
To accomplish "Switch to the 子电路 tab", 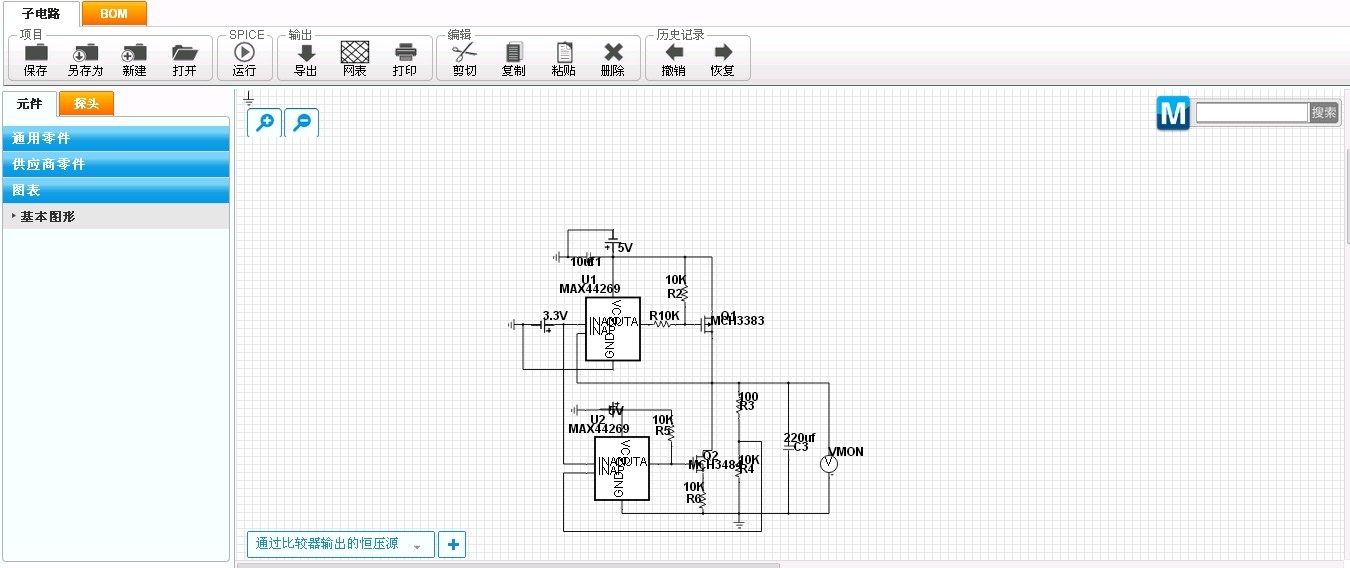I will click(x=42, y=13).
